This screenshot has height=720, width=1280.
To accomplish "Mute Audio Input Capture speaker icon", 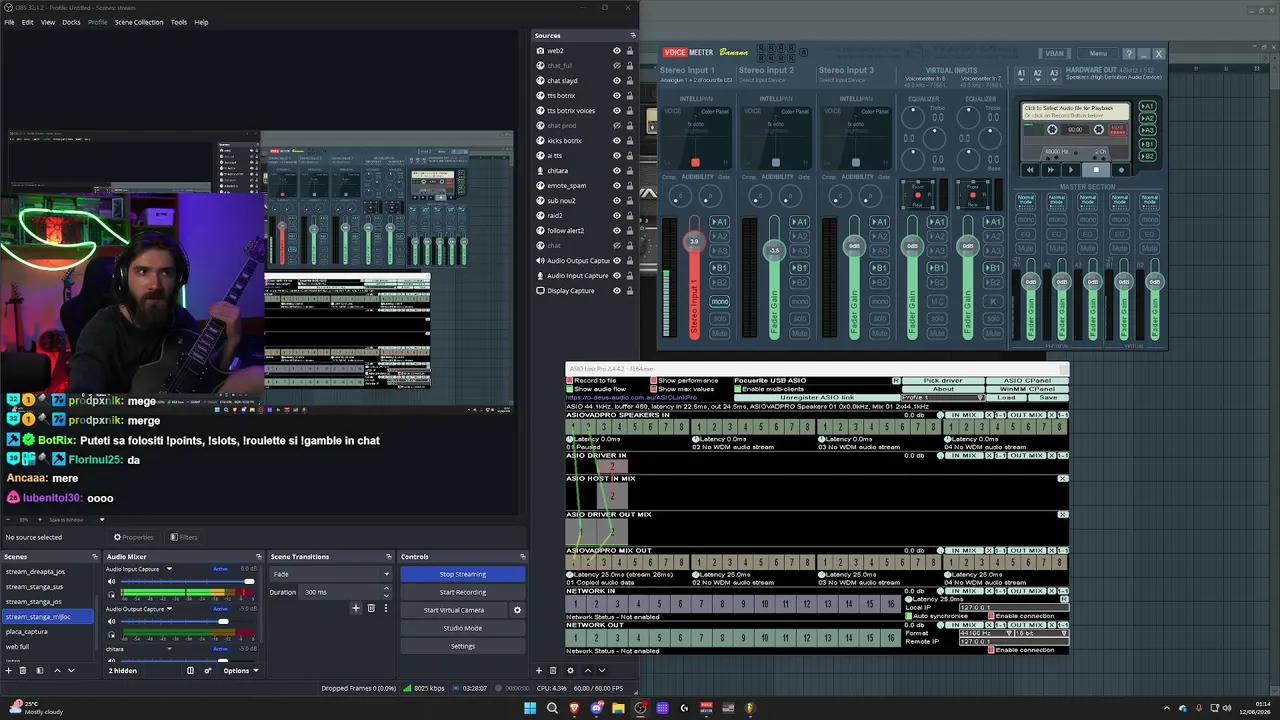I will (112, 581).
